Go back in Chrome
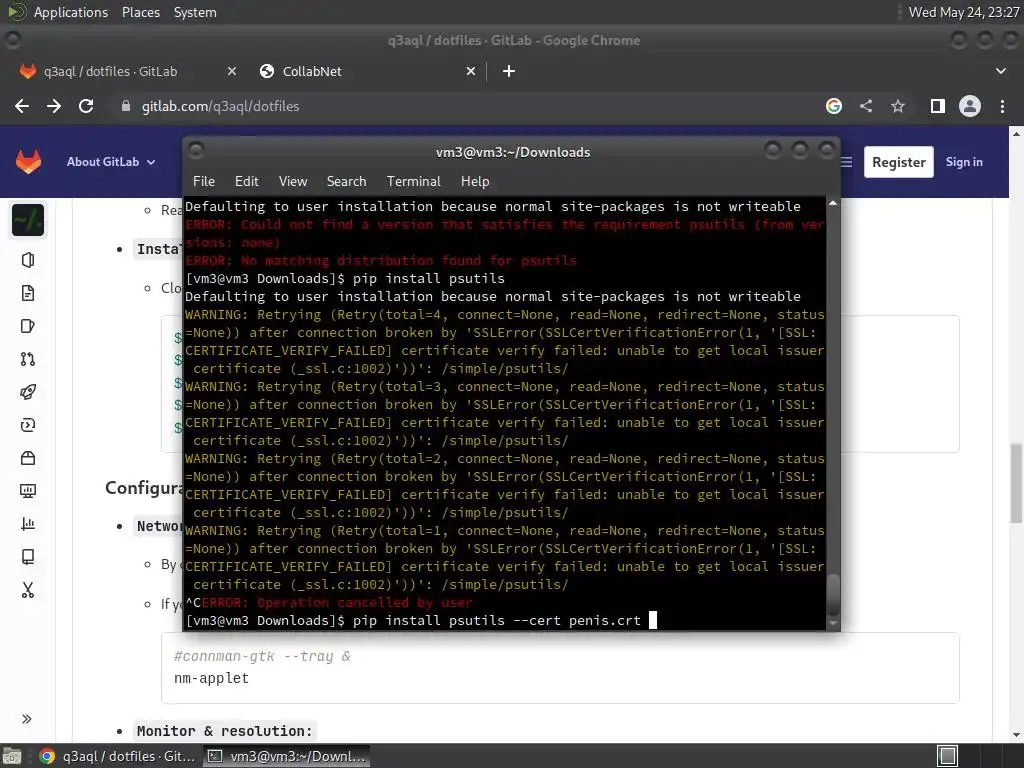Image resolution: width=1024 pixels, height=768 pixels. pos(22,106)
